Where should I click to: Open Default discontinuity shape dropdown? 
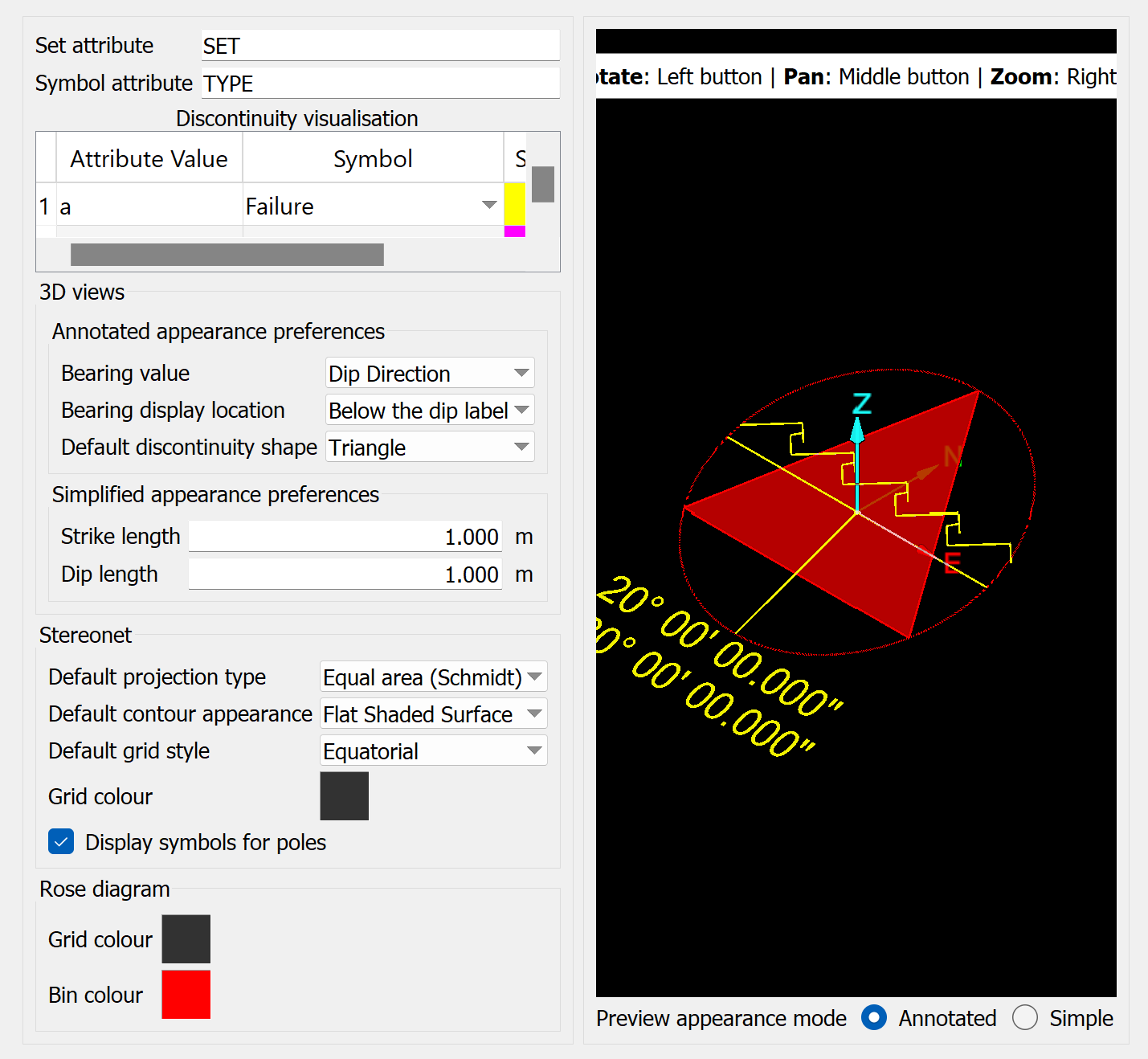(x=430, y=448)
